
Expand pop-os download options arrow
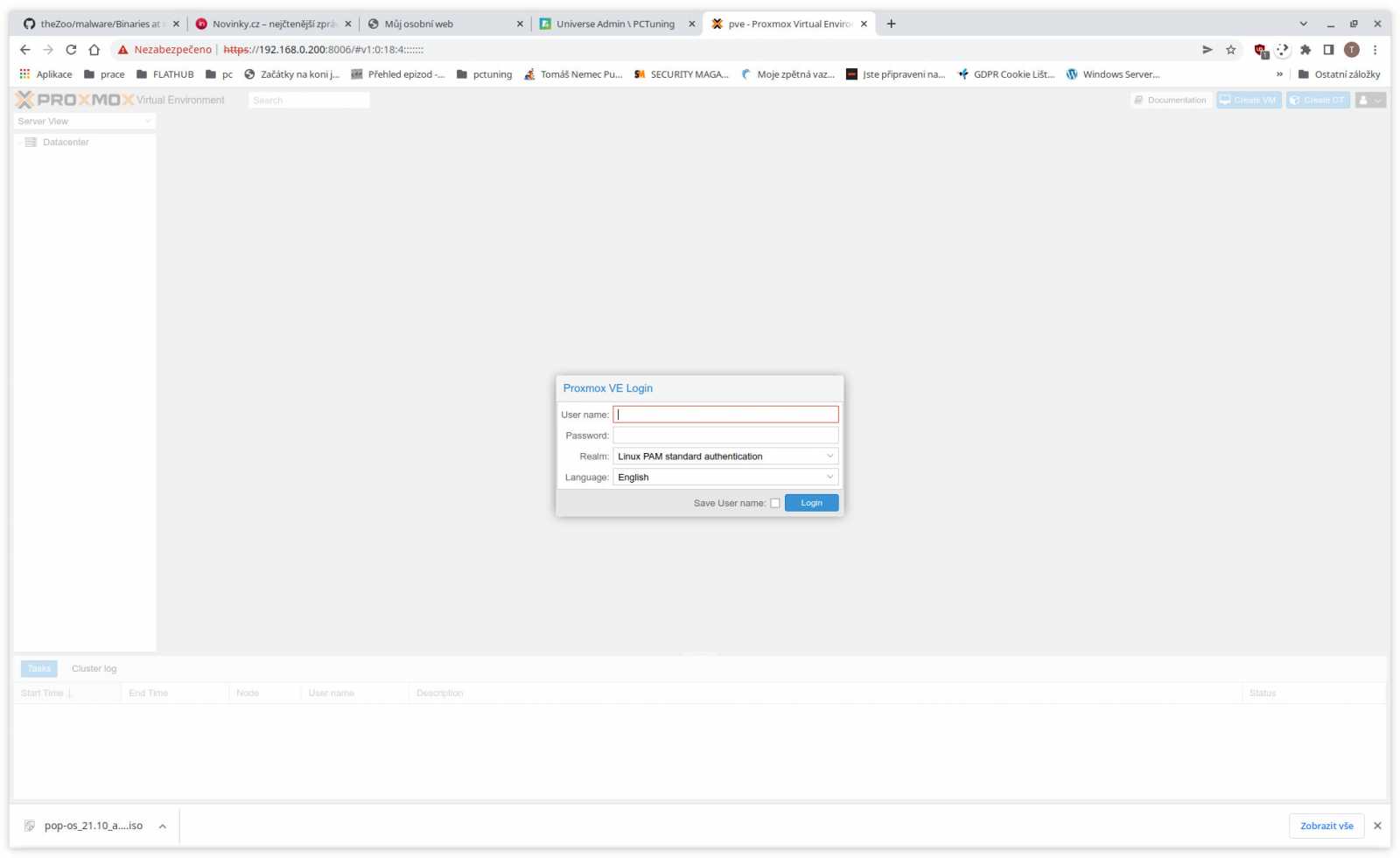pyautogui.click(x=163, y=826)
